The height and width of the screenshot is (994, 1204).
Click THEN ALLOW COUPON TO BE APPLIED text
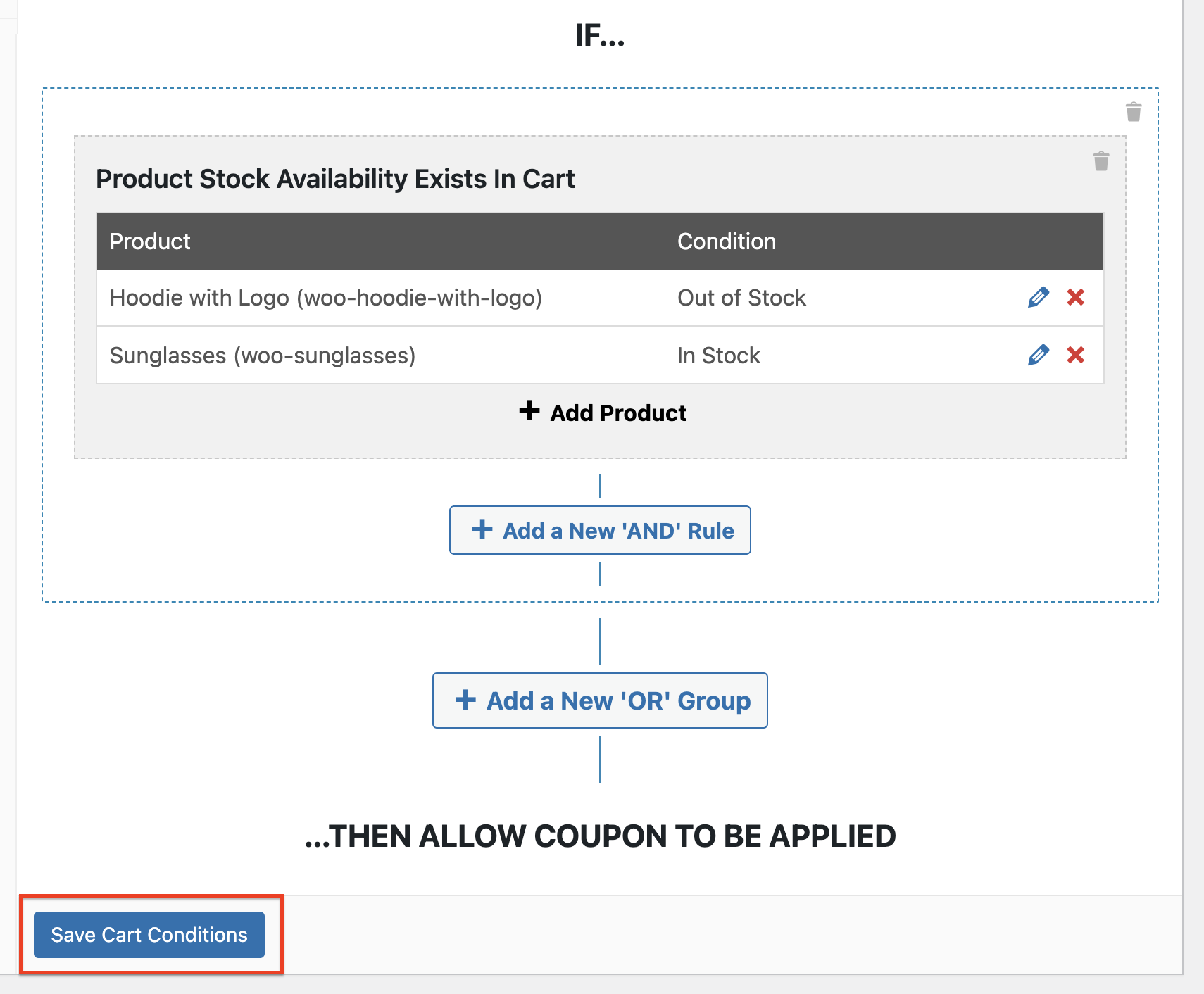click(600, 836)
